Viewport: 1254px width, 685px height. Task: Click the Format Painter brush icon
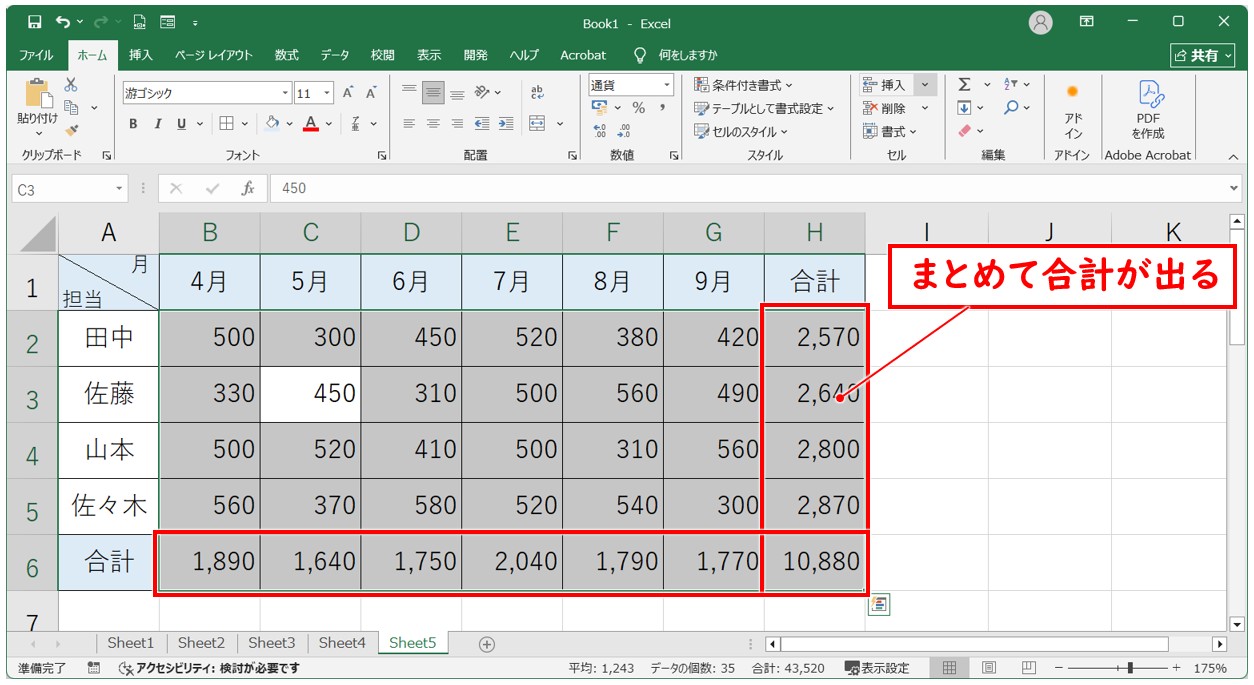pos(71,130)
